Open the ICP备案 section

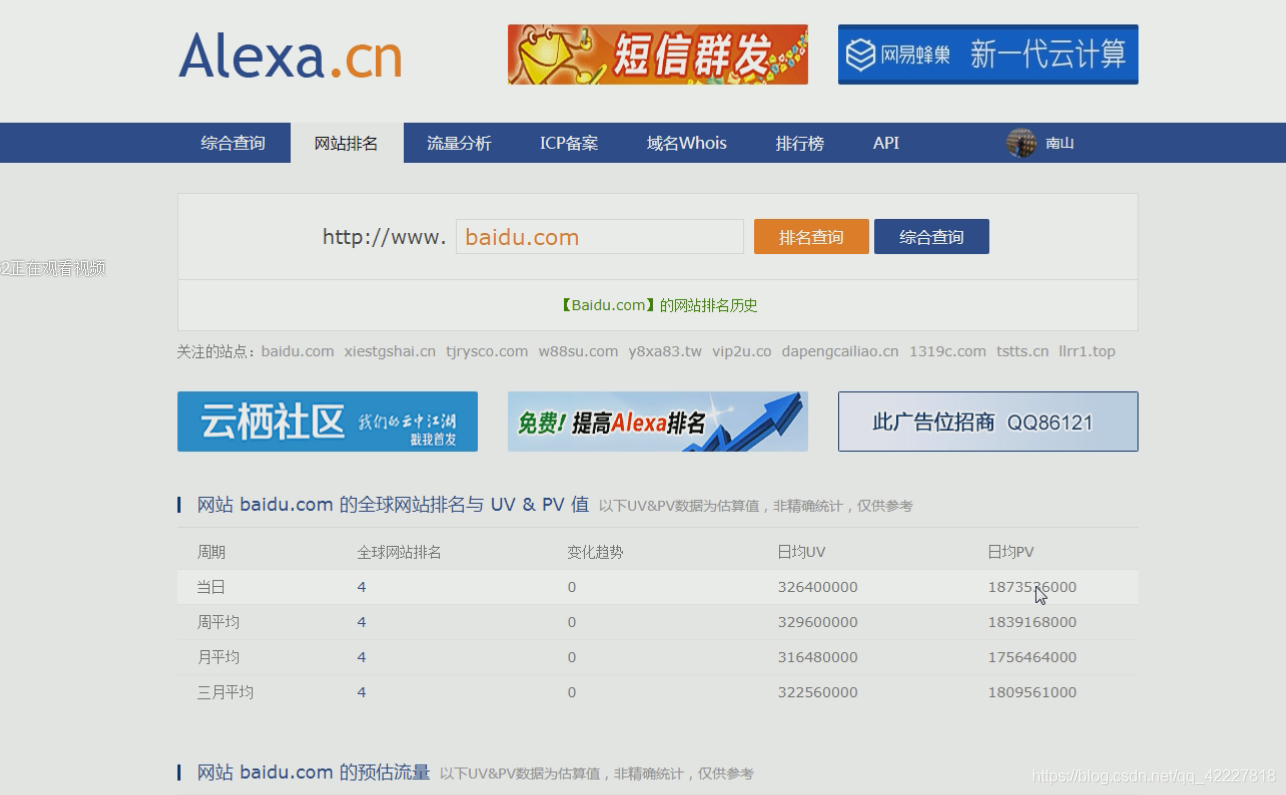point(567,142)
